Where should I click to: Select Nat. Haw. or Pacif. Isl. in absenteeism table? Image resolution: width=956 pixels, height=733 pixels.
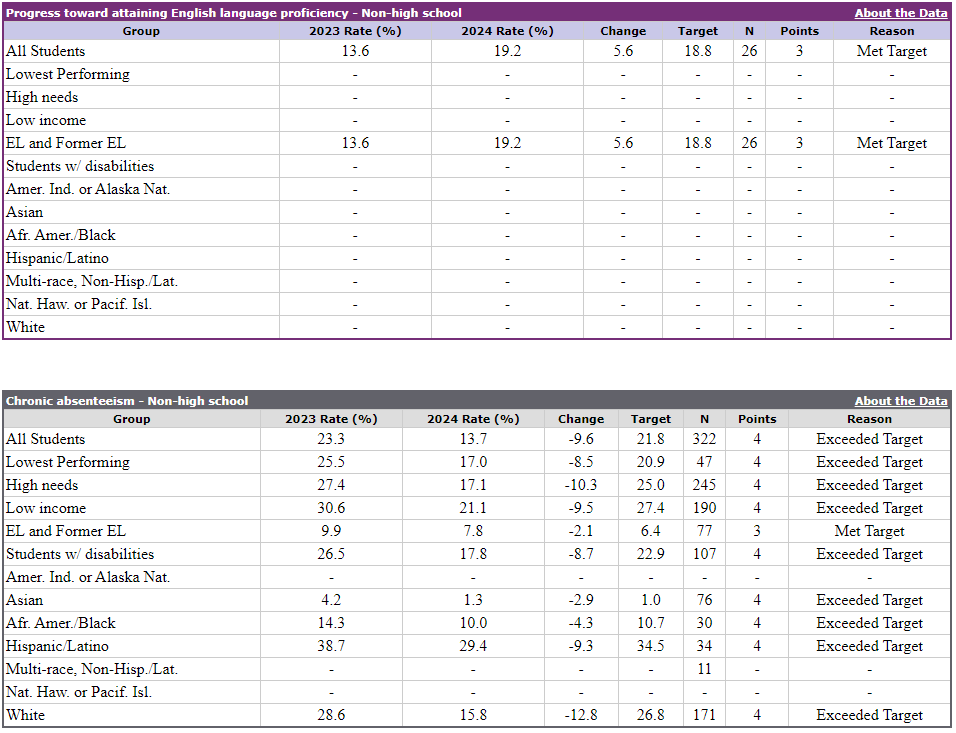(79, 692)
